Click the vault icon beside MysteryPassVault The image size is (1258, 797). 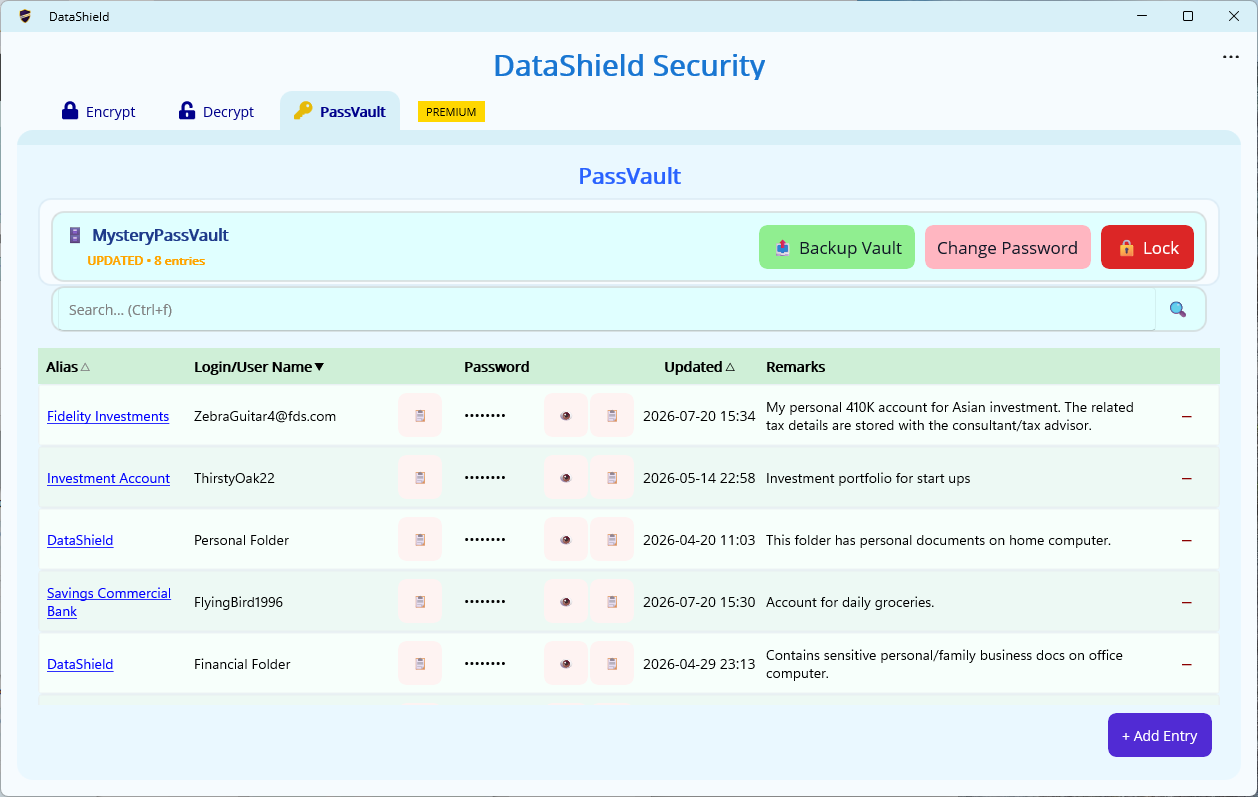pyautogui.click(x=75, y=235)
